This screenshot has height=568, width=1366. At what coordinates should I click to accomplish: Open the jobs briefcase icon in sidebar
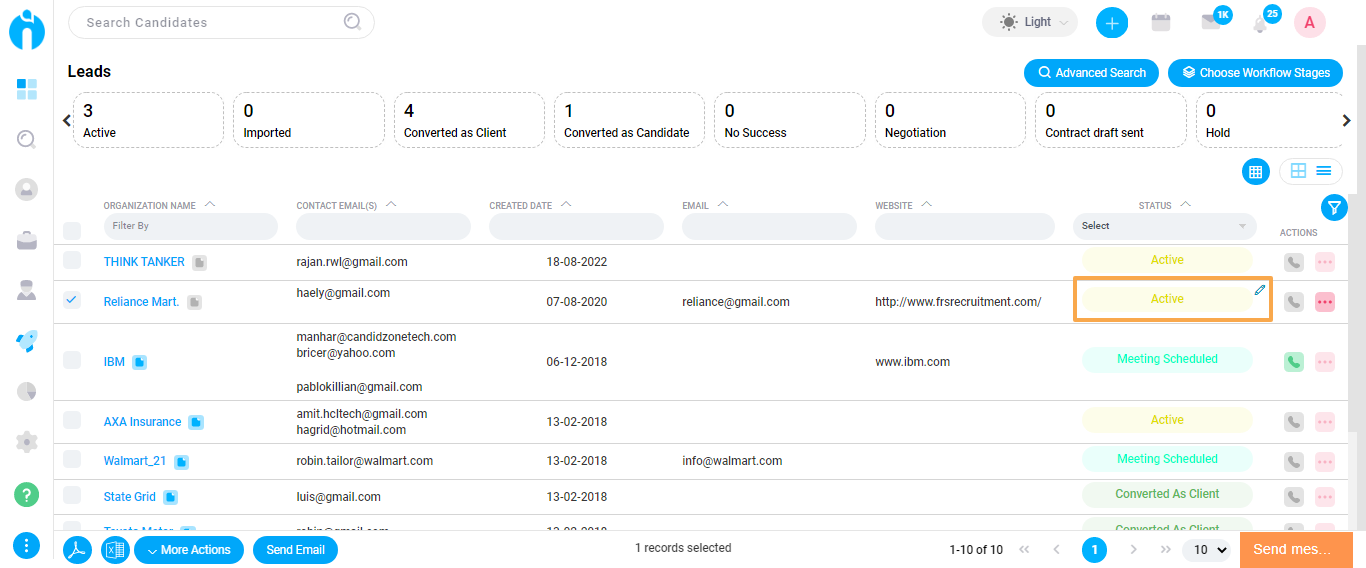[27, 240]
